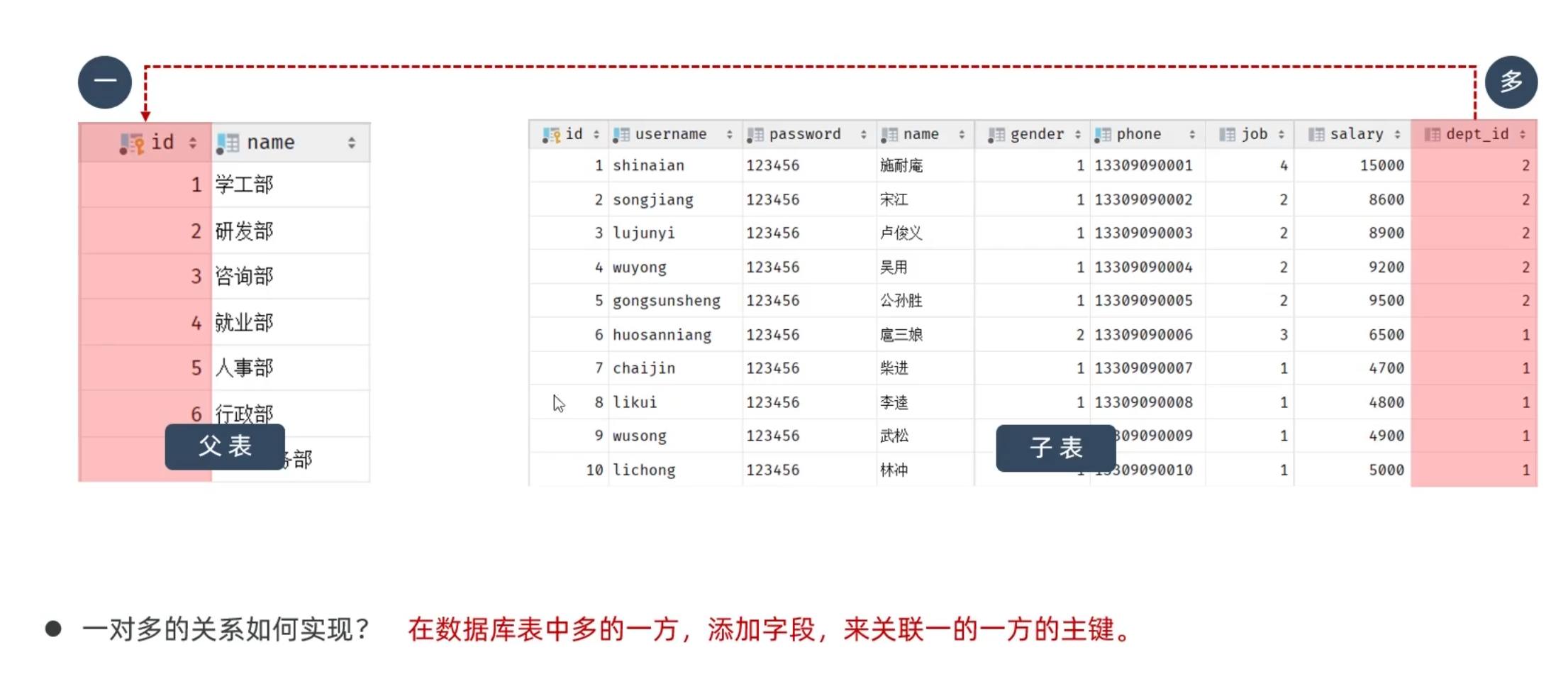
Task: Toggle sort arrows on salary column
Action: [1397, 135]
